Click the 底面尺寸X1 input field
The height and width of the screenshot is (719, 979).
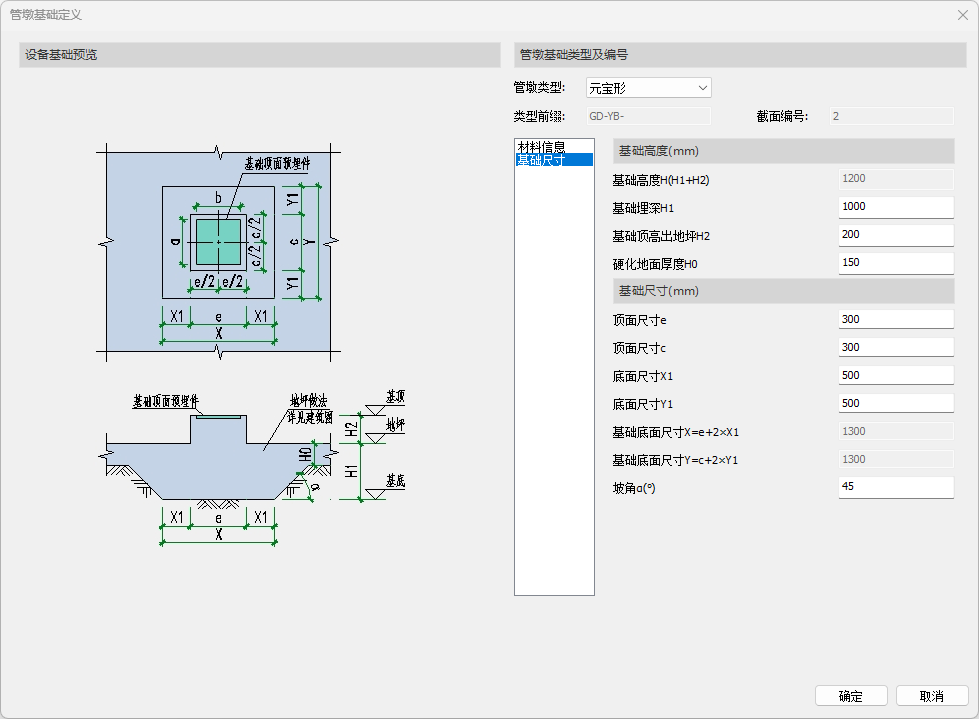point(895,376)
